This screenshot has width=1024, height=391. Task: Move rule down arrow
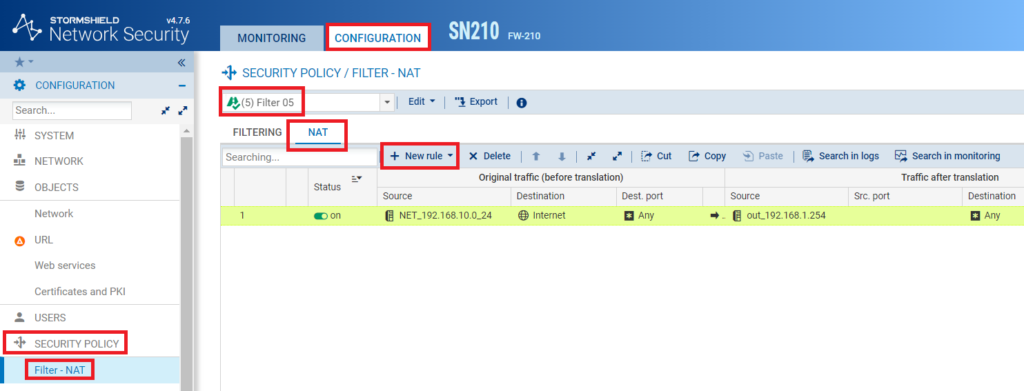point(562,156)
